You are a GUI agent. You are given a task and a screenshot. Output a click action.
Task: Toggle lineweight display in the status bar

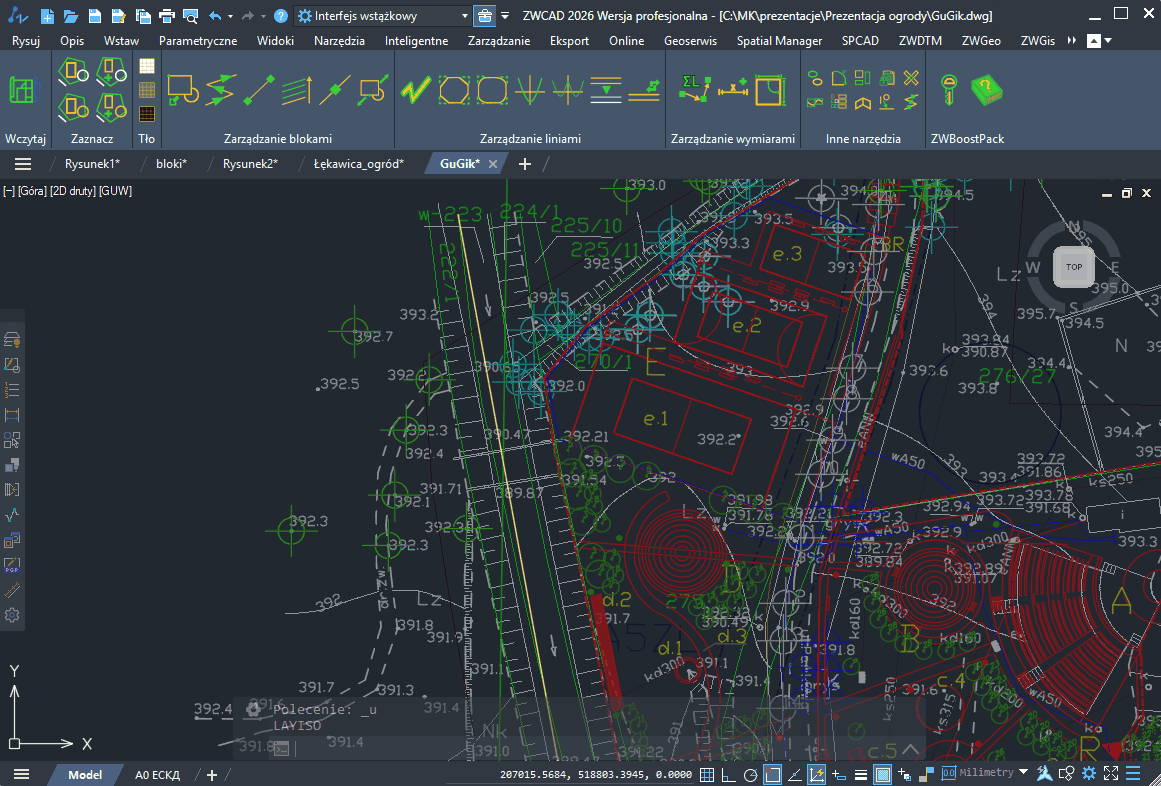tap(860, 774)
